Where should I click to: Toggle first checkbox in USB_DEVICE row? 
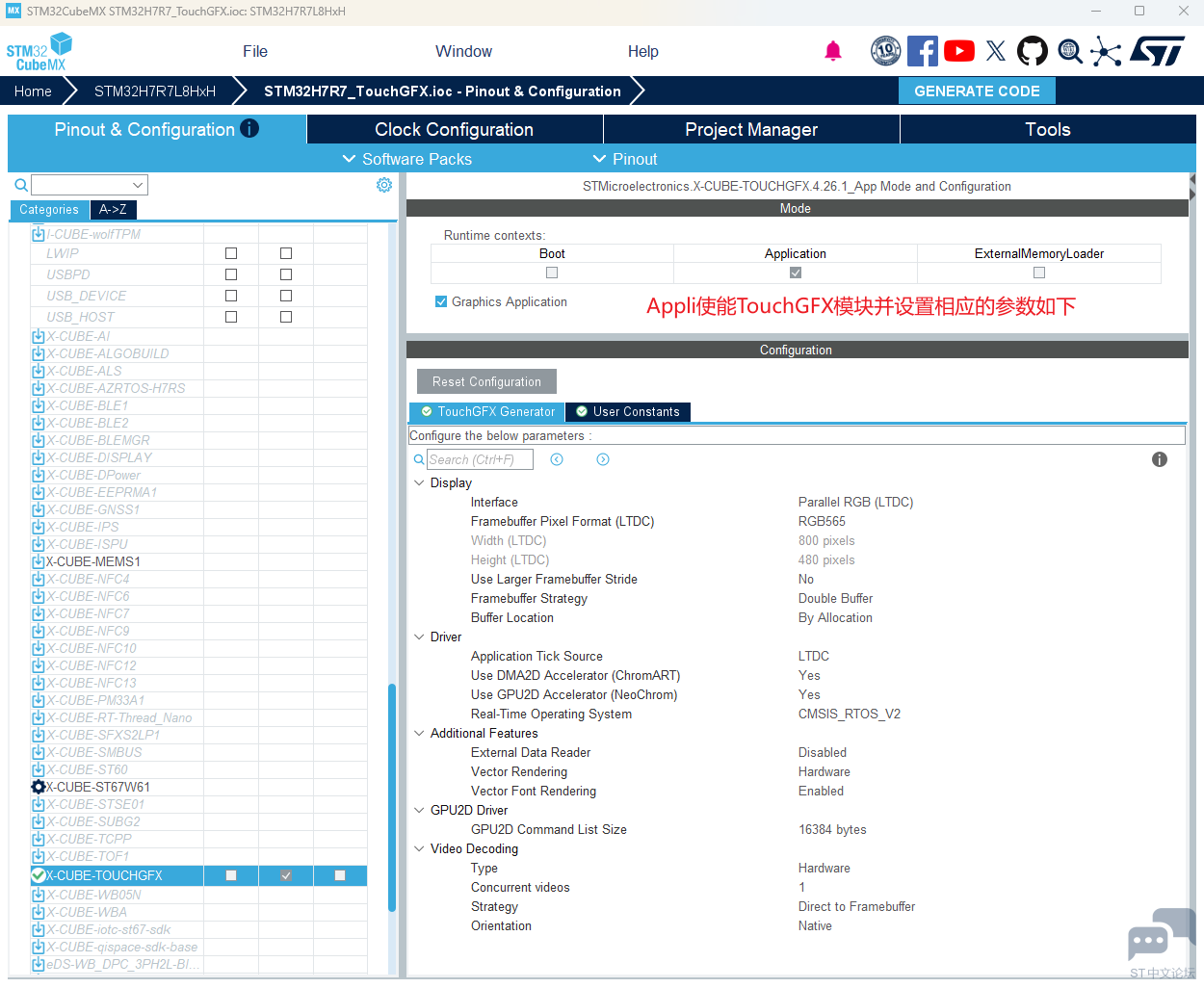tap(231, 296)
